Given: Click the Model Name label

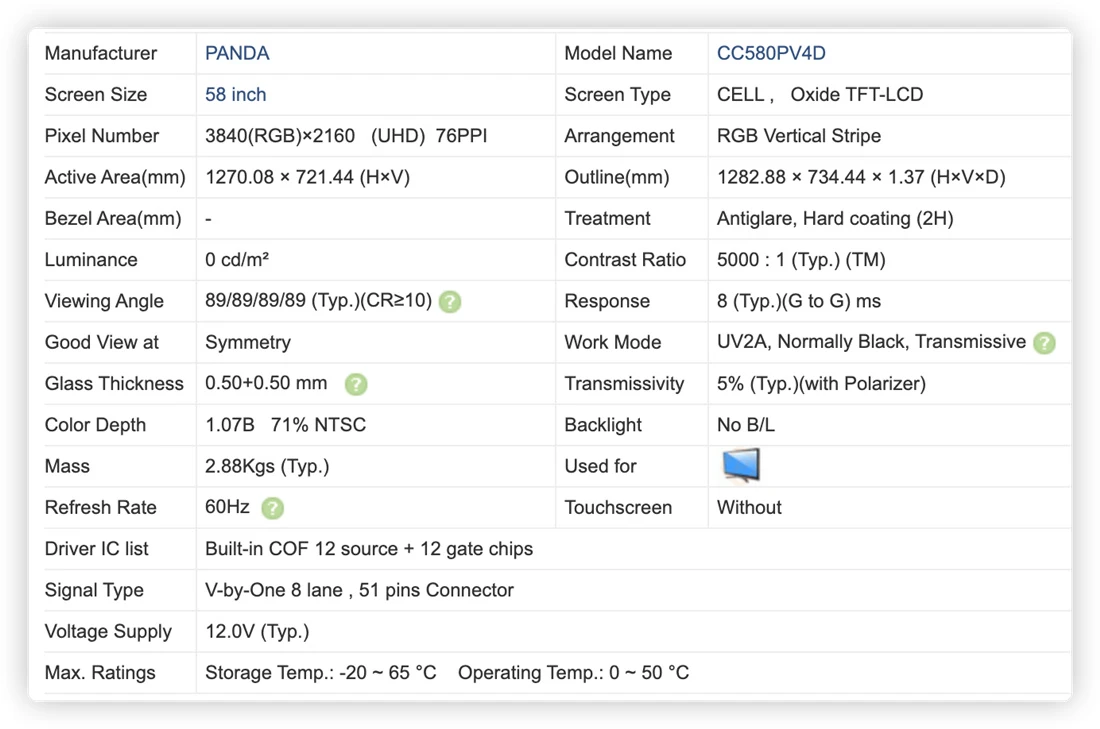Looking at the screenshot, I should point(618,53).
